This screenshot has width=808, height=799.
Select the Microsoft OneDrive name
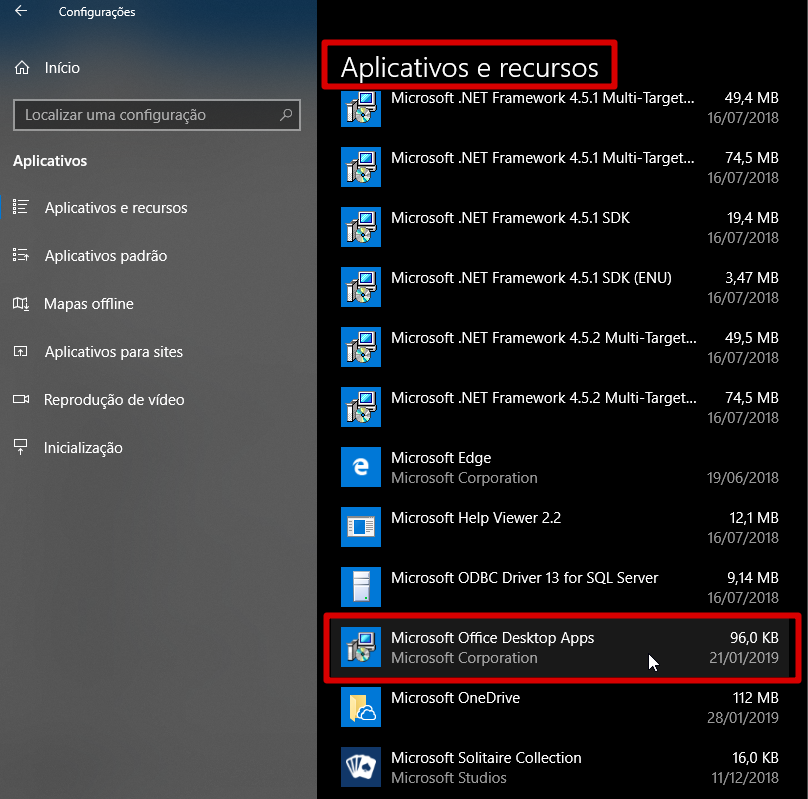coord(456,698)
